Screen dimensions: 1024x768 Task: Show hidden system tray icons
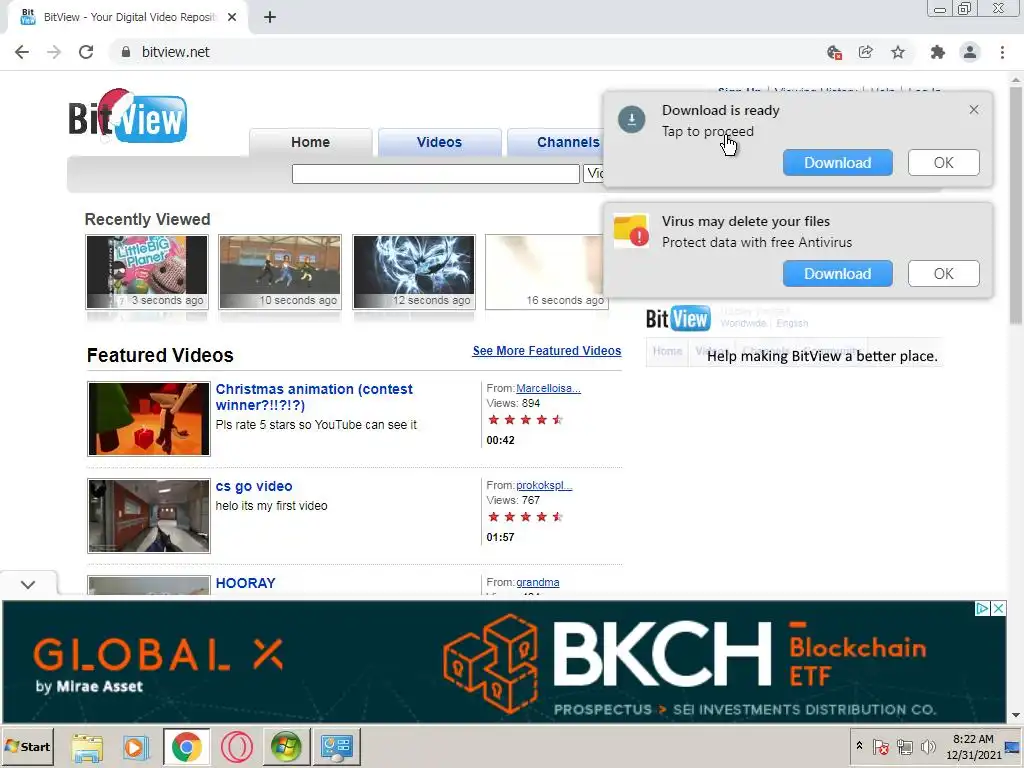(x=859, y=746)
